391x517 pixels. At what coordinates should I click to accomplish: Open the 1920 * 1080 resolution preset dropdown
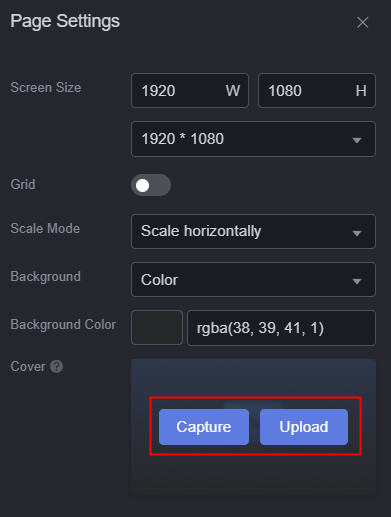[253, 139]
